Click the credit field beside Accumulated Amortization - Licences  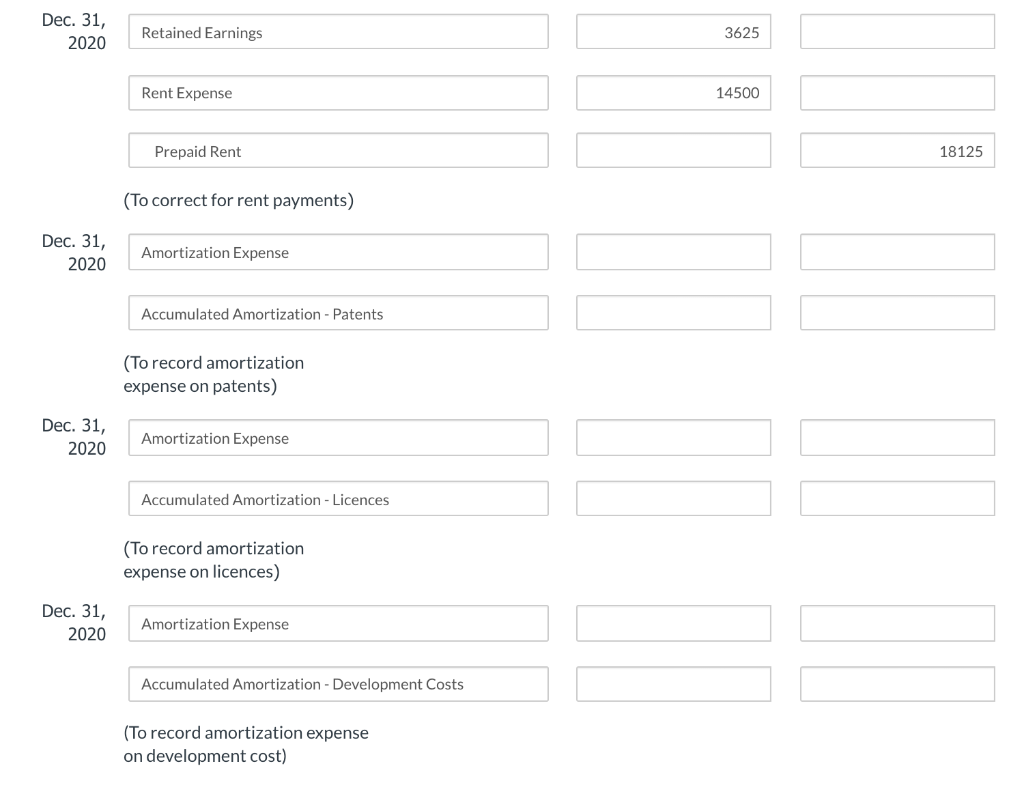click(896, 497)
